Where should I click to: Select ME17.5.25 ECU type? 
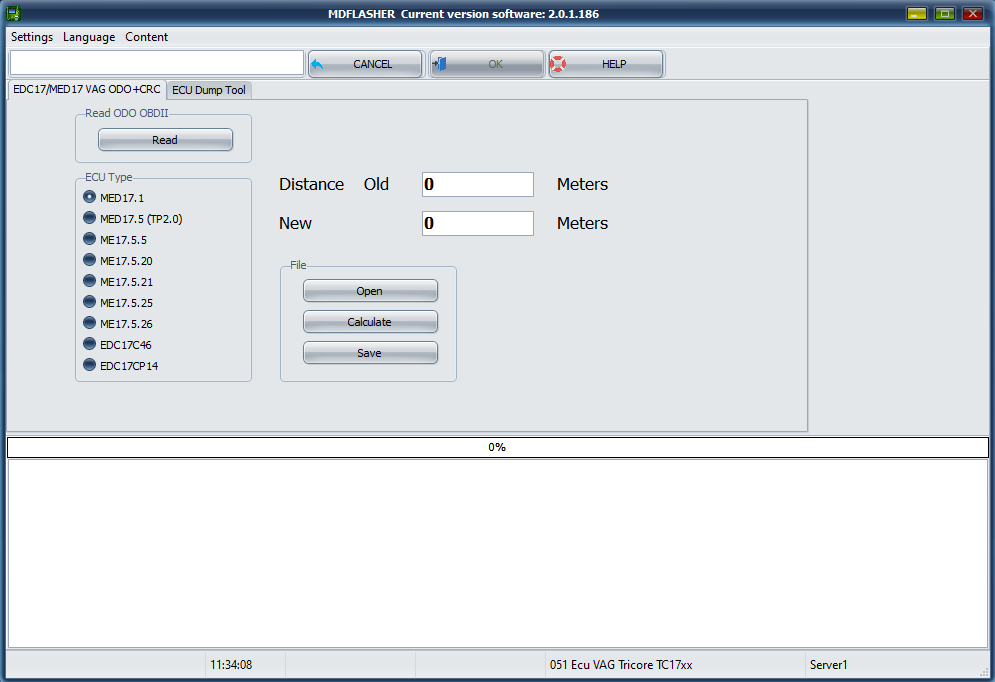point(90,303)
